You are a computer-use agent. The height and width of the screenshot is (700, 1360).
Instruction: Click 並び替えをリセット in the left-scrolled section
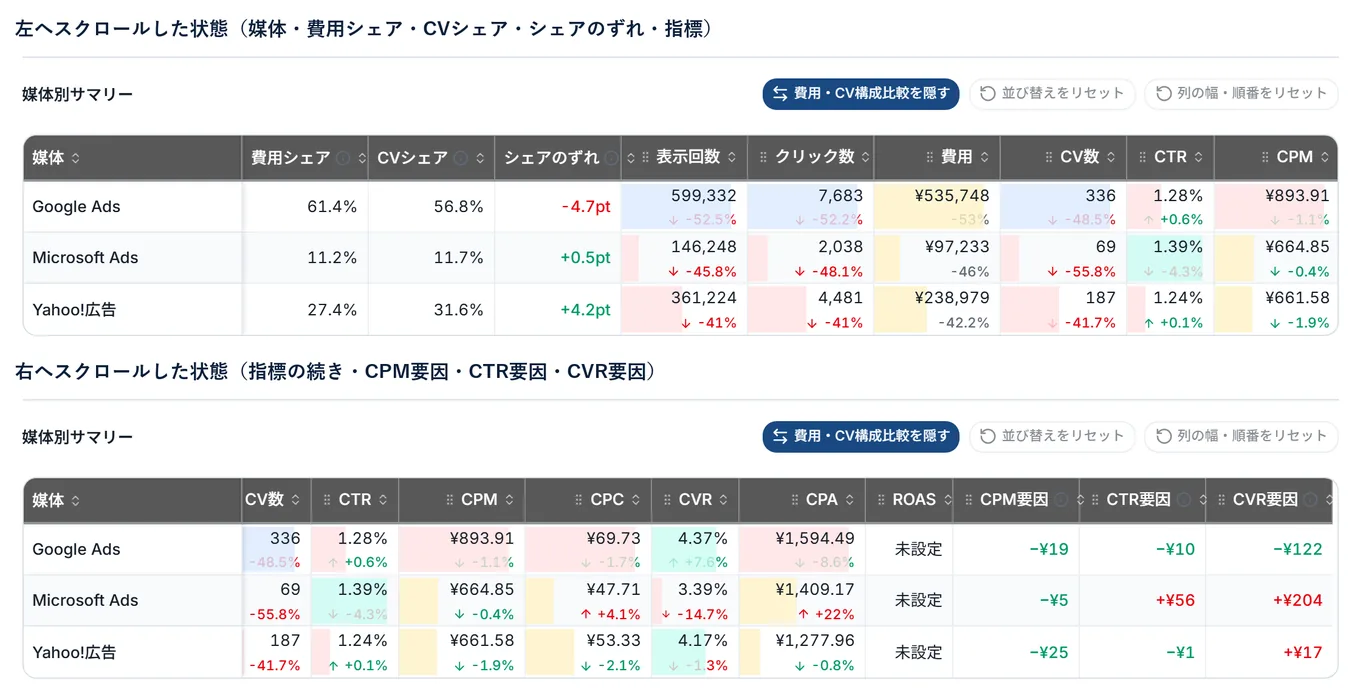tap(1052, 93)
